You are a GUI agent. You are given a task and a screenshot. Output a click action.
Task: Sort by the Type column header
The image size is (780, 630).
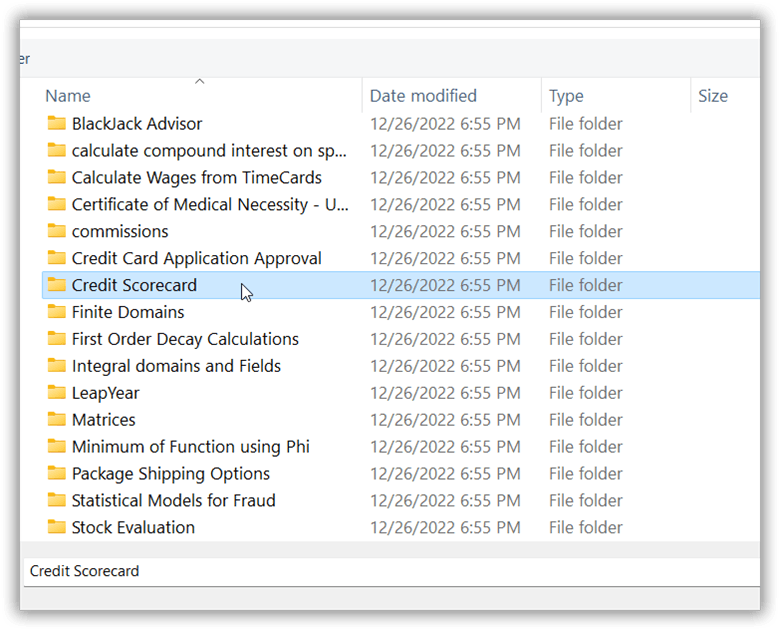(x=566, y=96)
